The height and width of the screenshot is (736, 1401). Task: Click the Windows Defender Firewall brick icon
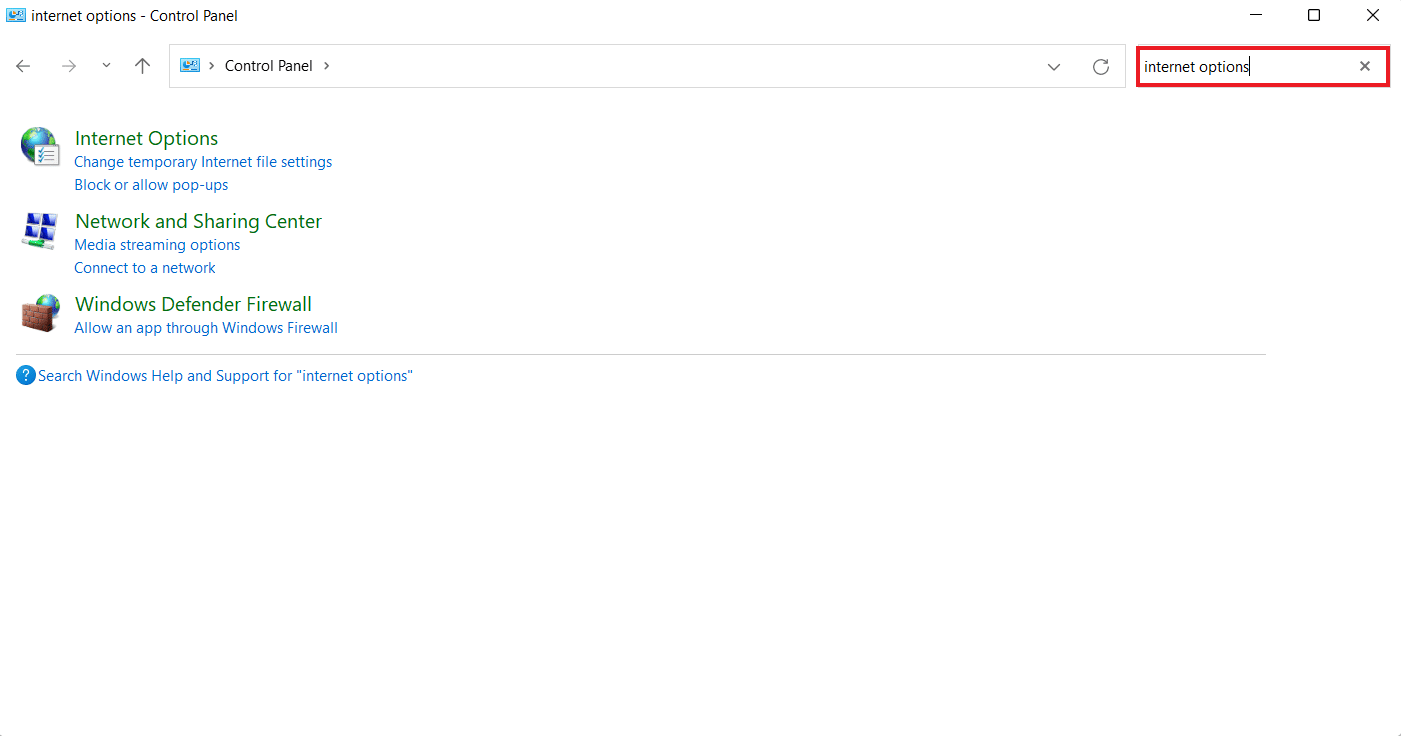pos(40,313)
